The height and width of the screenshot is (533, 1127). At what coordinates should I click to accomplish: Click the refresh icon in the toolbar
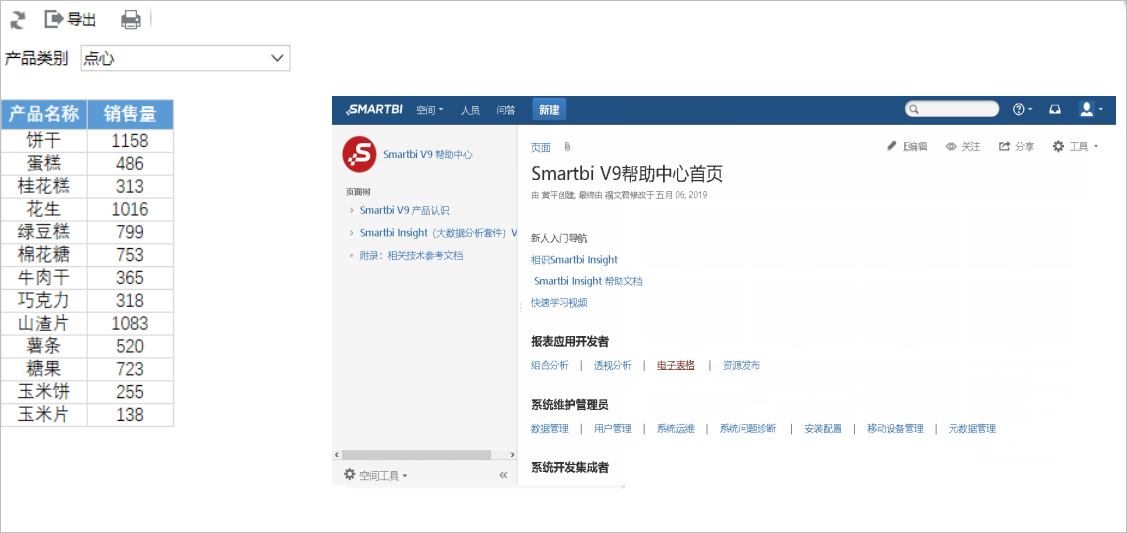coord(18,19)
